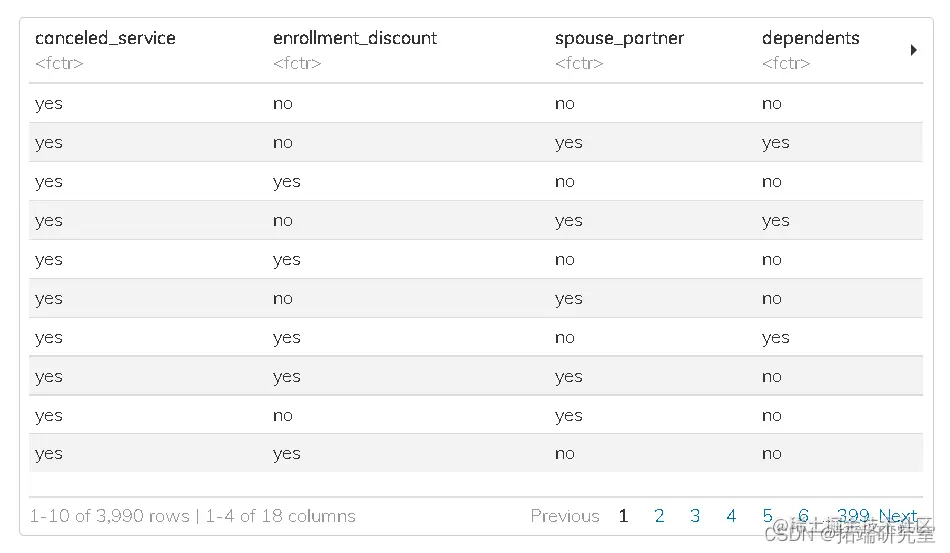The height and width of the screenshot is (553, 950).
Task: Click the dependents column header
Action: click(x=810, y=39)
